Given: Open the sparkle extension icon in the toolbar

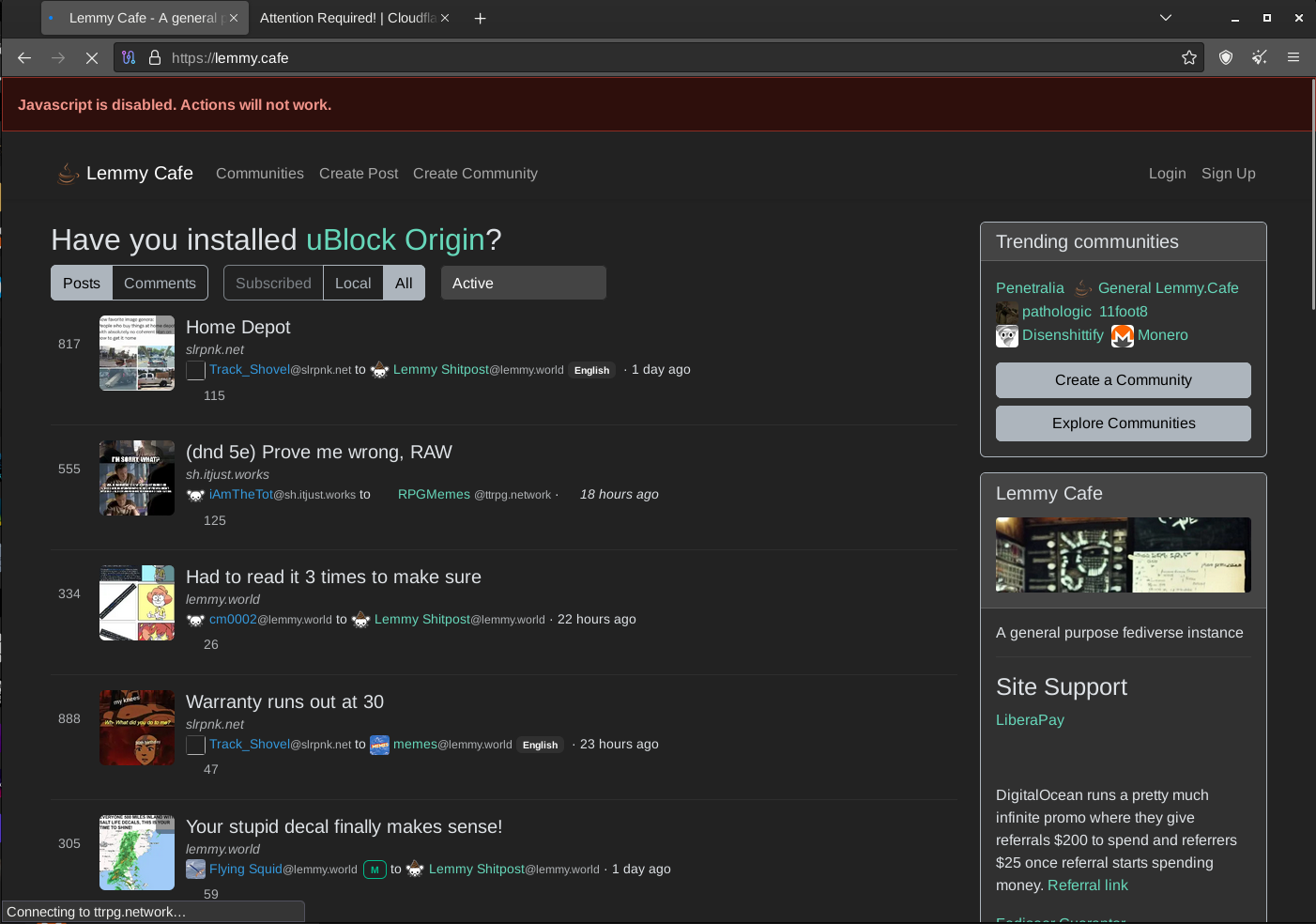Looking at the screenshot, I should [x=1260, y=57].
